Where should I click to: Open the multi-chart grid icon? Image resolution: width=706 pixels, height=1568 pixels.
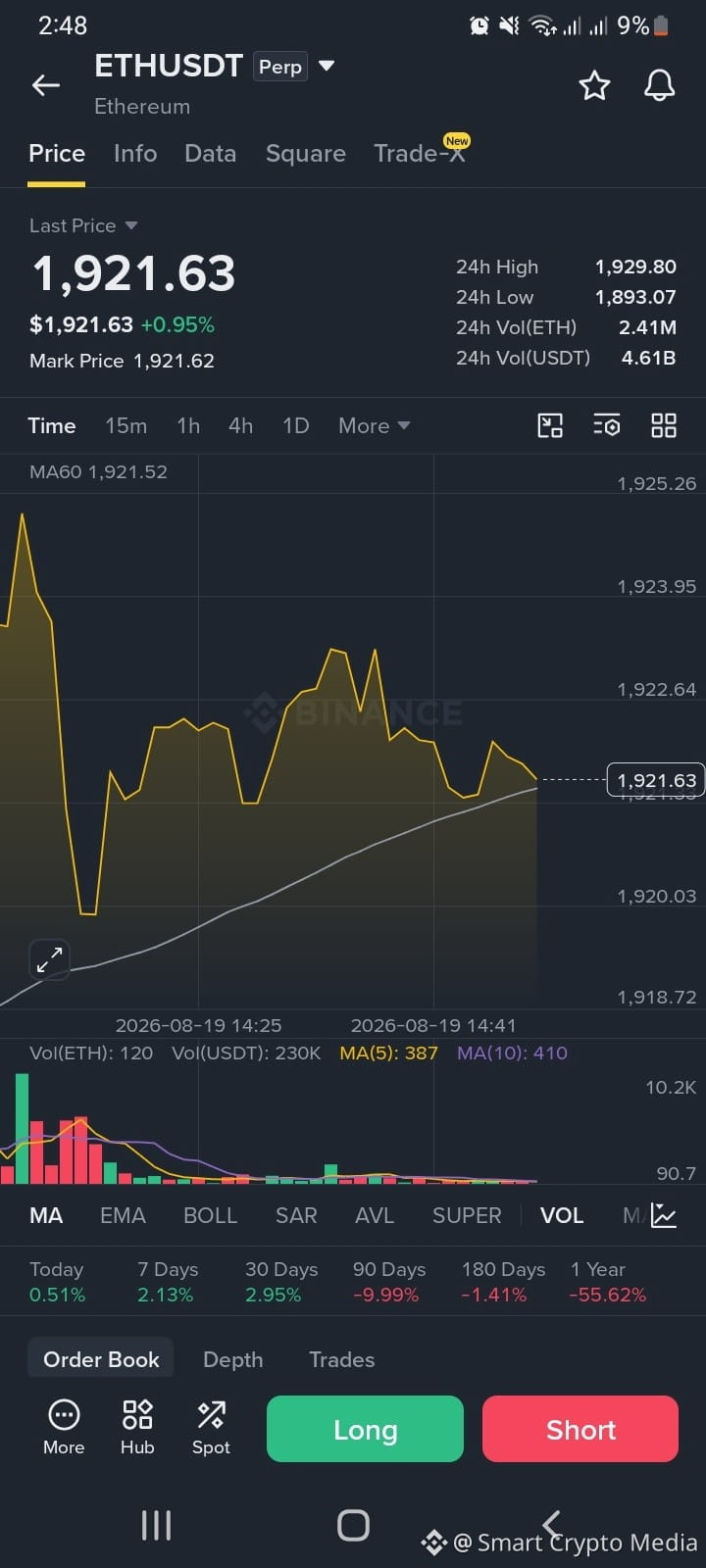tap(664, 425)
